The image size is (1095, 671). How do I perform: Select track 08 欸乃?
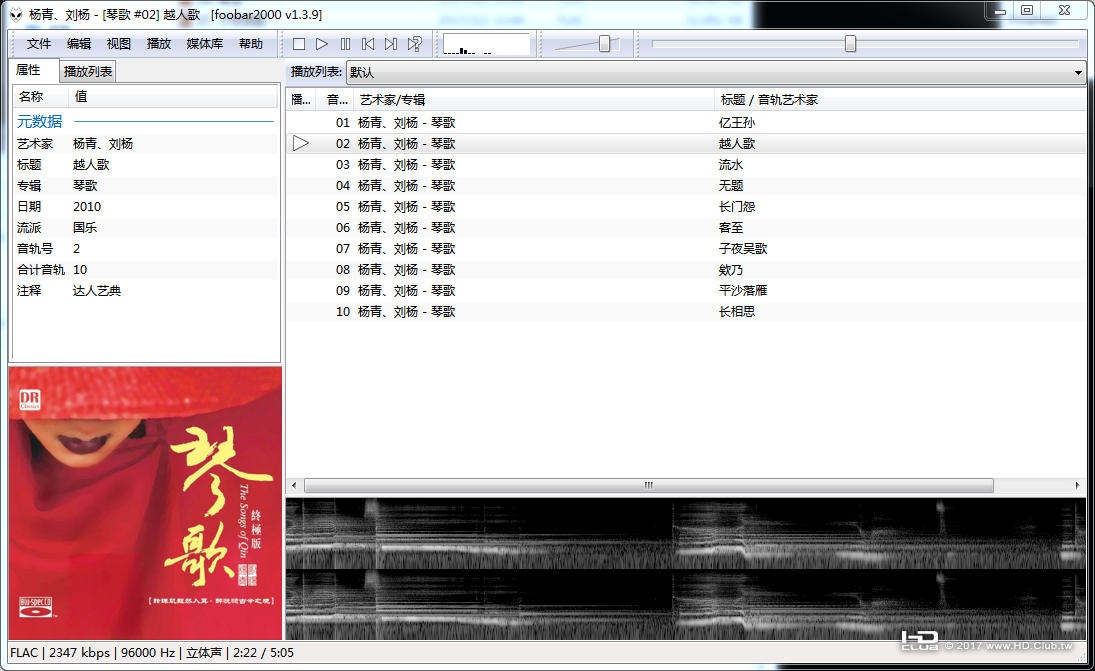(x=686, y=270)
